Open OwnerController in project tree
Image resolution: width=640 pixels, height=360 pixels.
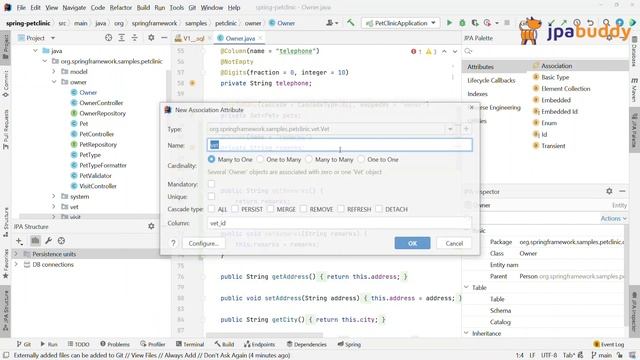[101, 103]
